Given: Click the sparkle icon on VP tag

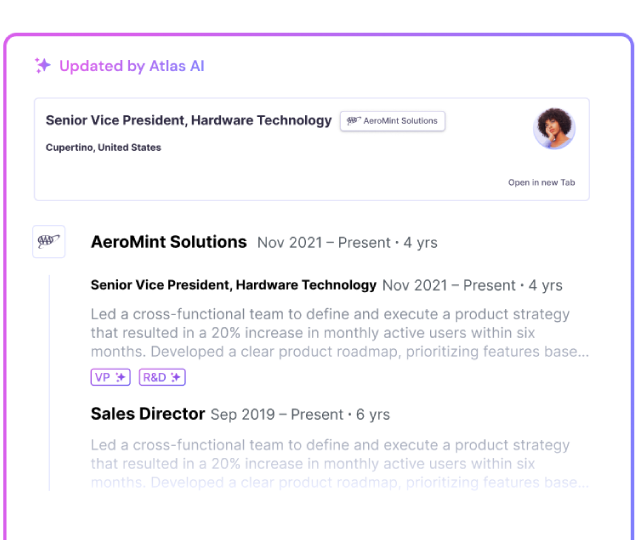Looking at the screenshot, I should coord(121,377).
